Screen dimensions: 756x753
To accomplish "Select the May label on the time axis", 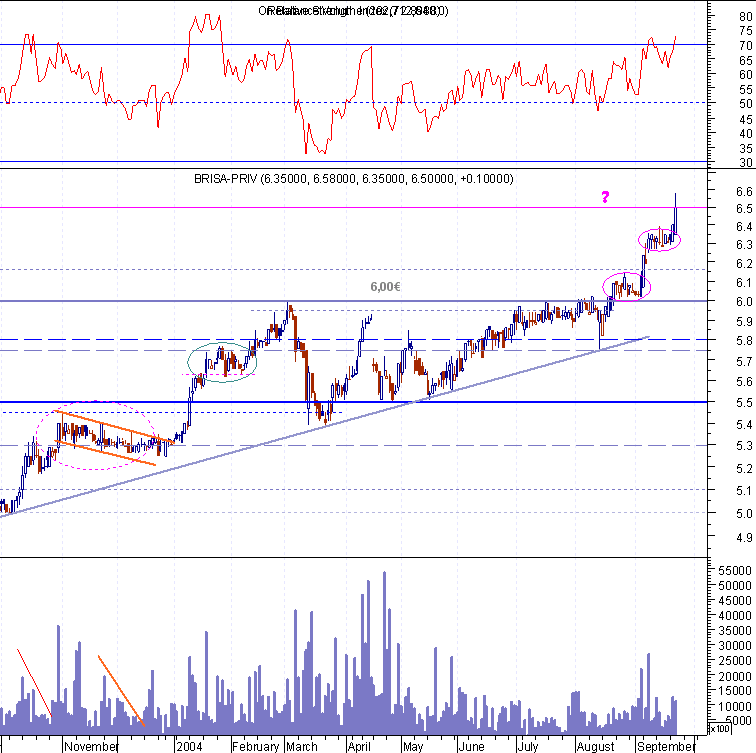I will 413,746.
